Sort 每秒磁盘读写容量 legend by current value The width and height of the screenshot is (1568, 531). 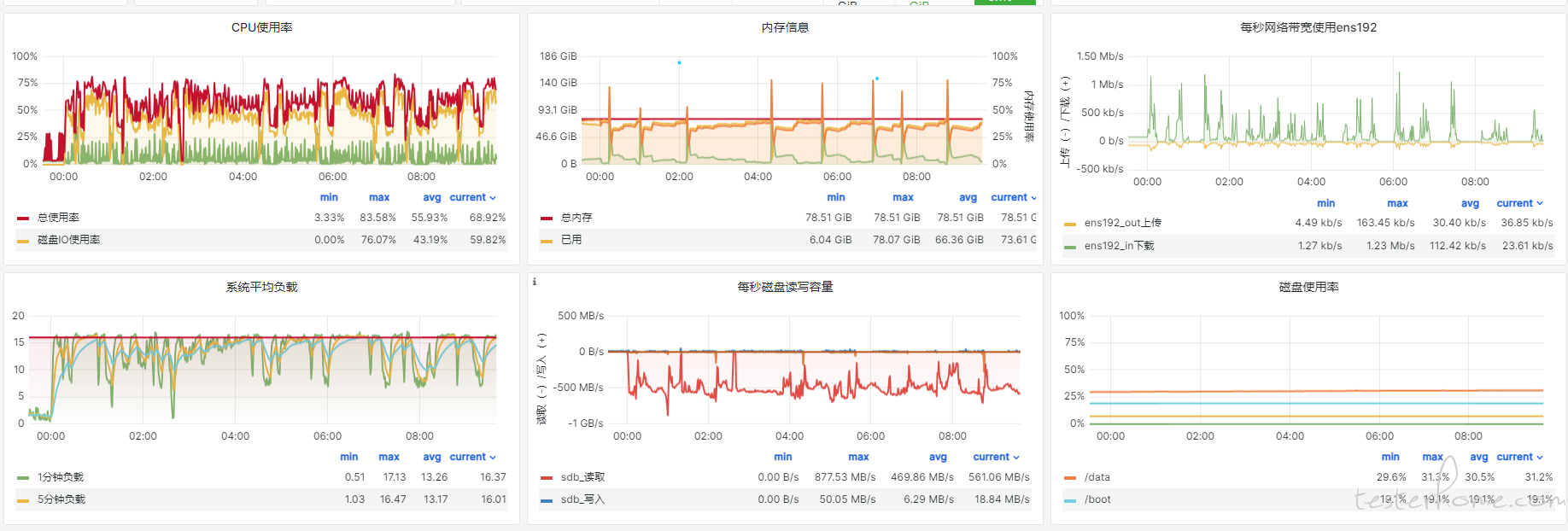996,457
